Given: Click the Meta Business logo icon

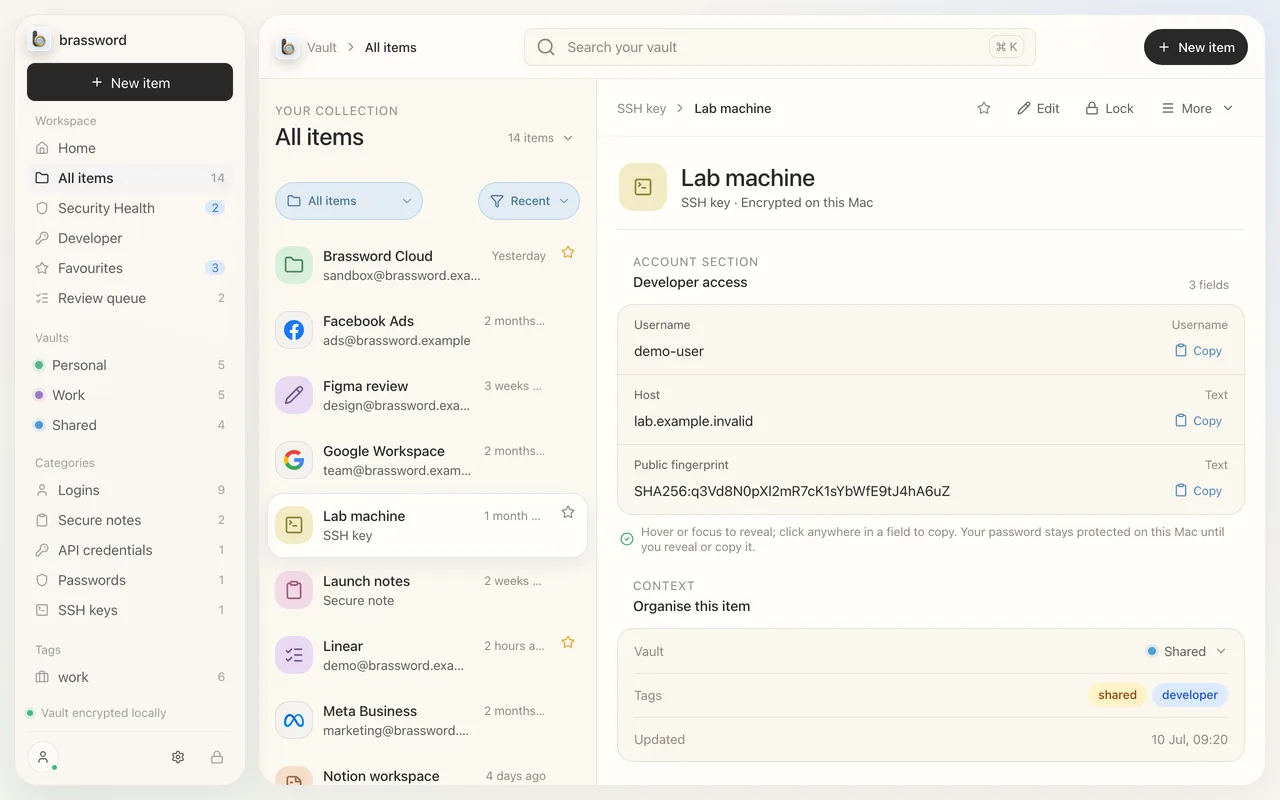Looking at the screenshot, I should click(294, 720).
